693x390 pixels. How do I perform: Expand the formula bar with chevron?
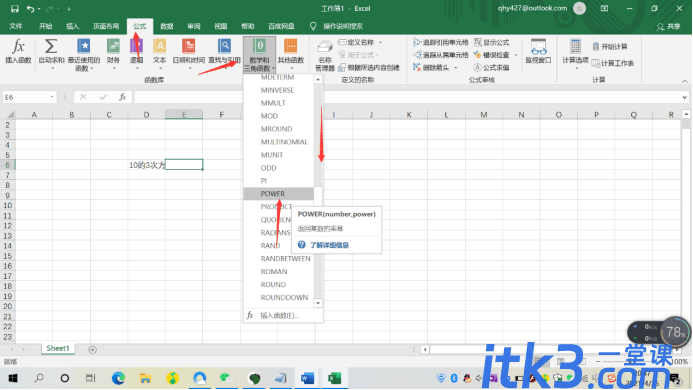click(685, 97)
